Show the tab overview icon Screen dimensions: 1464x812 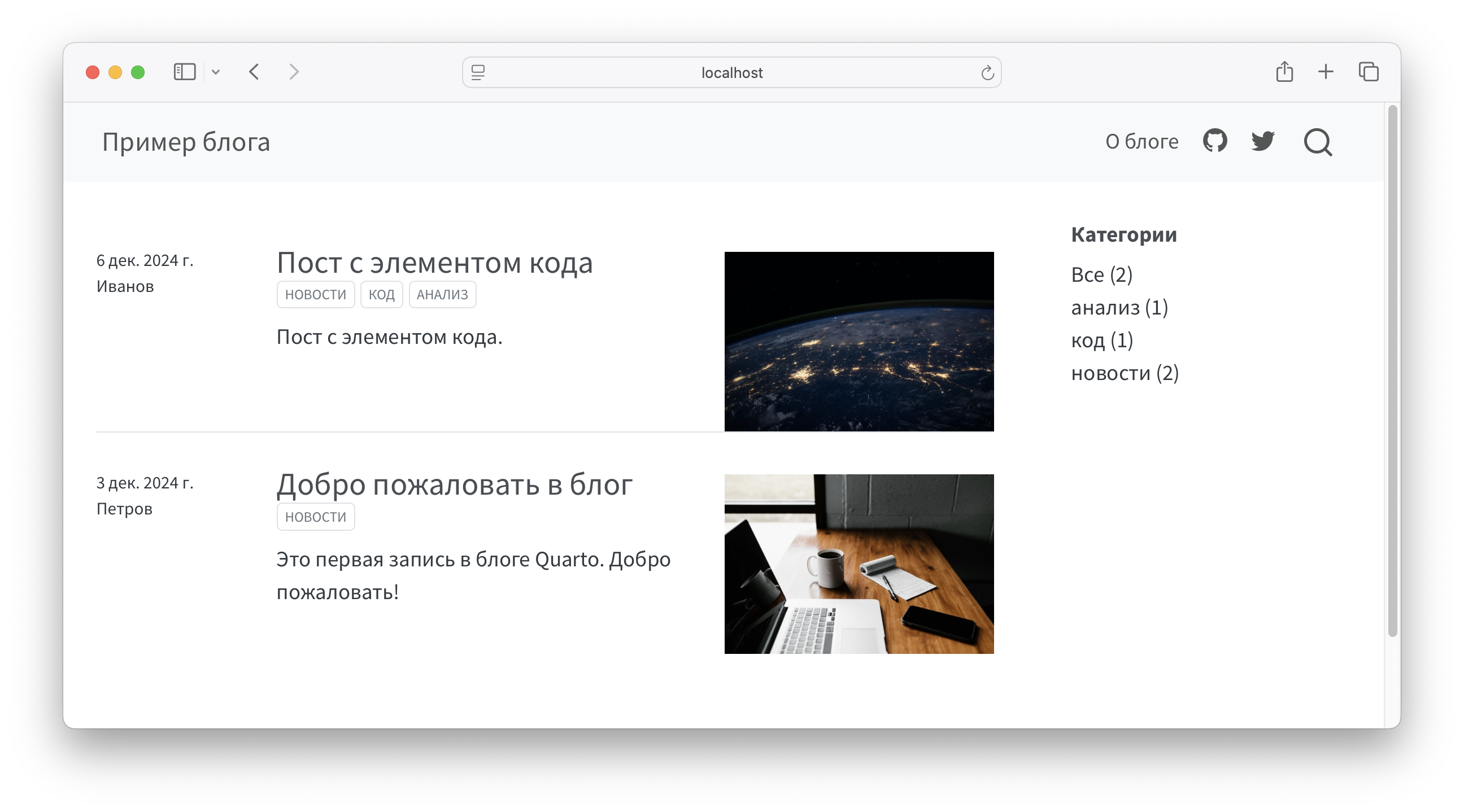pos(1368,72)
